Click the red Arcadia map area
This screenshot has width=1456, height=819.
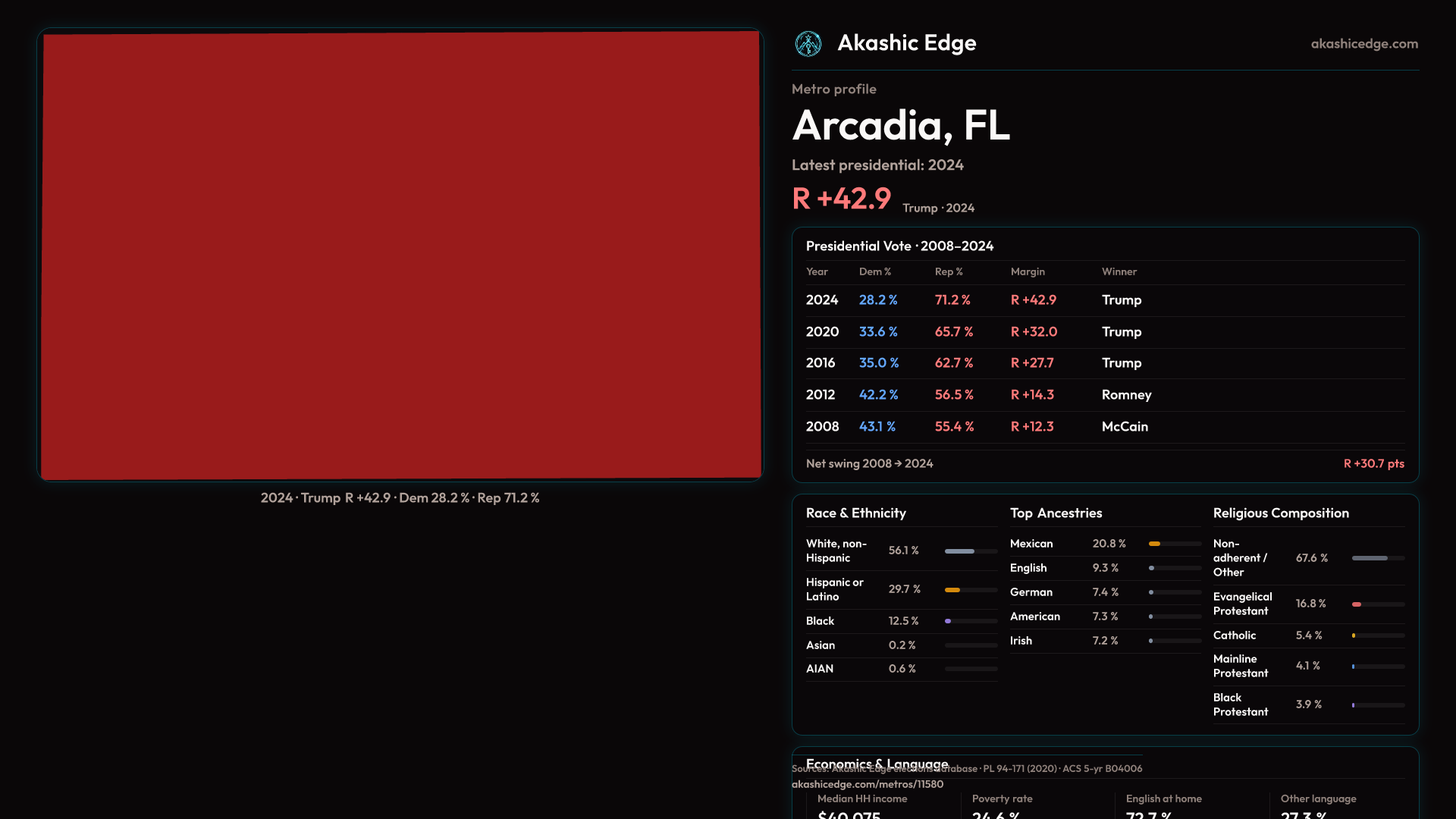(400, 255)
